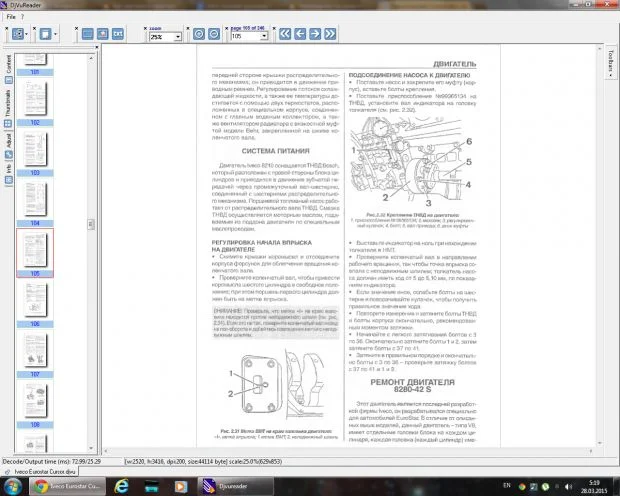This screenshot has height=496, width=620.
Task: Jump to the first page using double-left arrows
Action: (x=284, y=34)
